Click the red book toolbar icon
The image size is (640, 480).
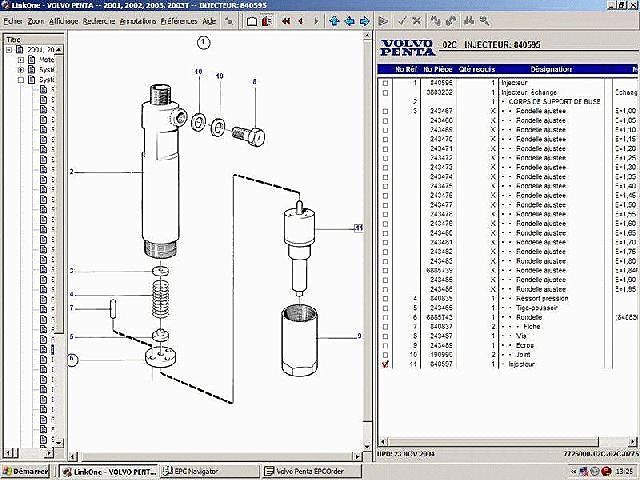click(267, 21)
